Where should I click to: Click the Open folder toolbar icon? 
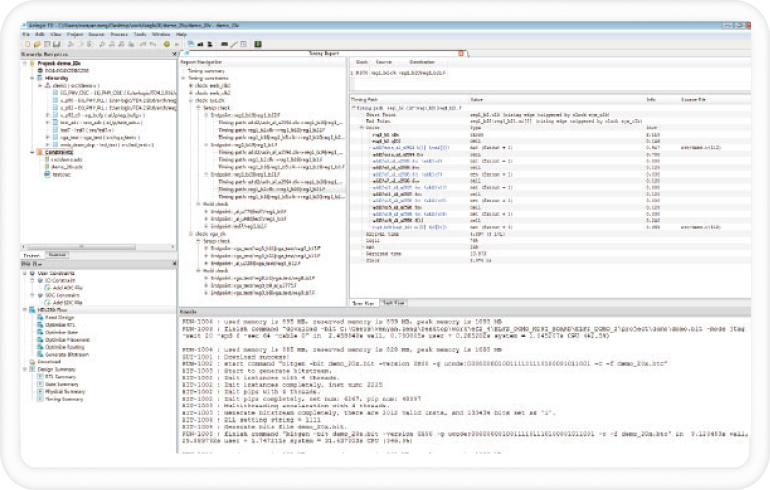pyautogui.click(x=37, y=45)
